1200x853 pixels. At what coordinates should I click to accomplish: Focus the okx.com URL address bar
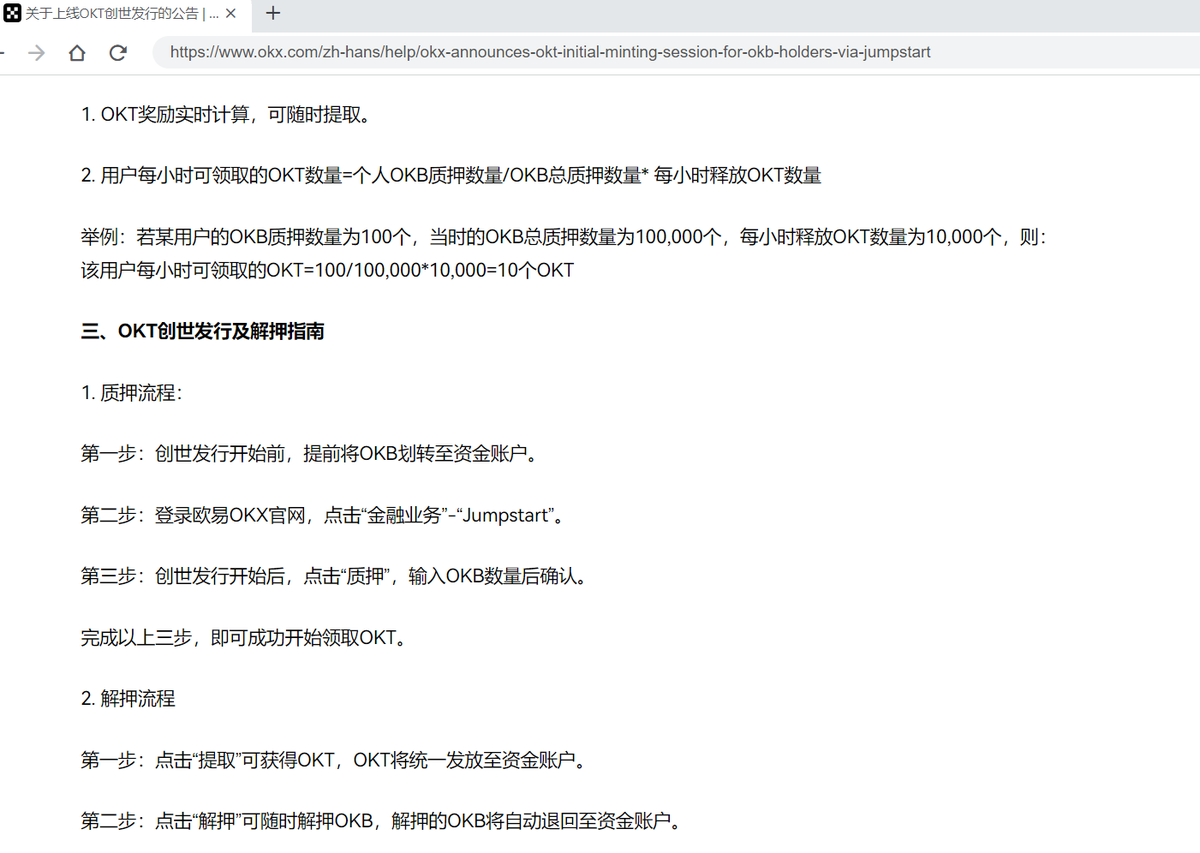click(x=675, y=52)
